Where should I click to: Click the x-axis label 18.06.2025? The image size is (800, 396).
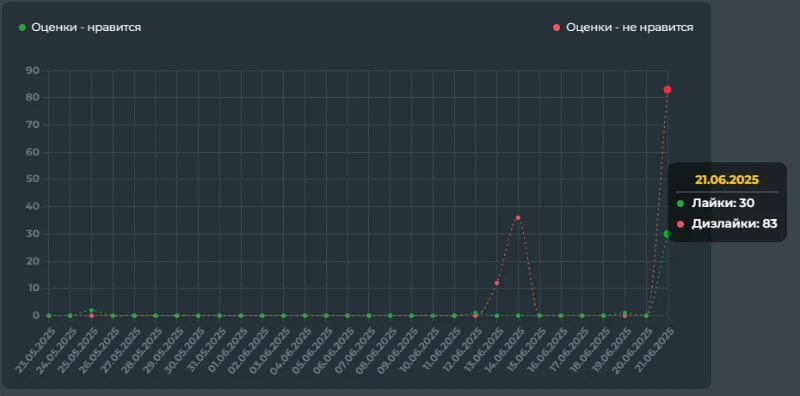point(591,350)
